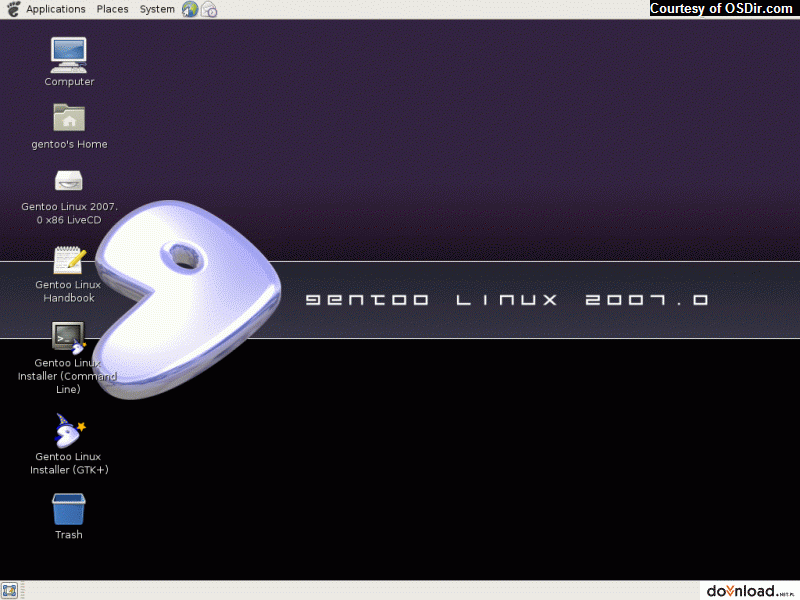Click the GNOME foot logo icon
This screenshot has height=600, width=800.
pyautogui.click(x=13, y=9)
